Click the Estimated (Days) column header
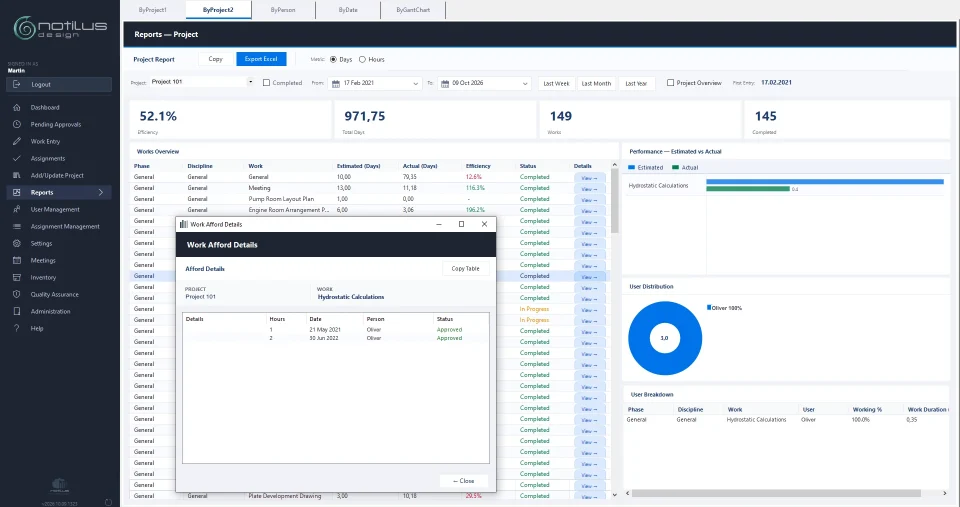Viewport: 960px width, 507px height. coord(358,166)
